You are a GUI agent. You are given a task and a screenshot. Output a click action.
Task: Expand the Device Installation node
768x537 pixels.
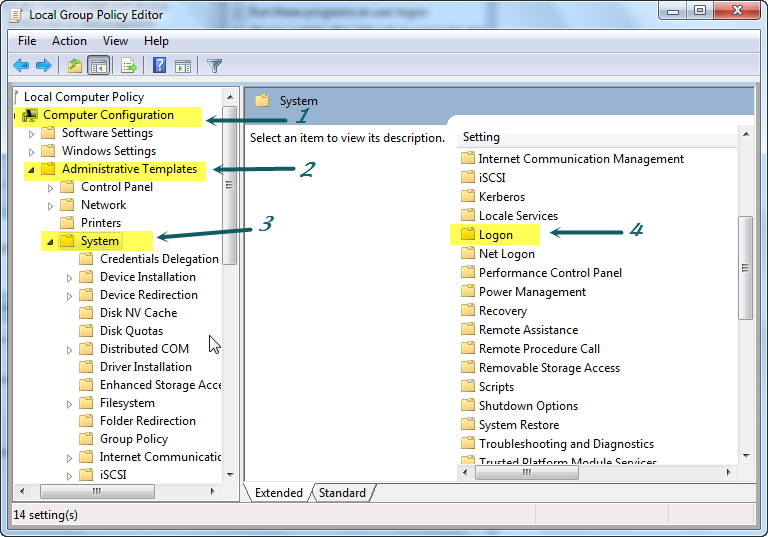[70, 278]
